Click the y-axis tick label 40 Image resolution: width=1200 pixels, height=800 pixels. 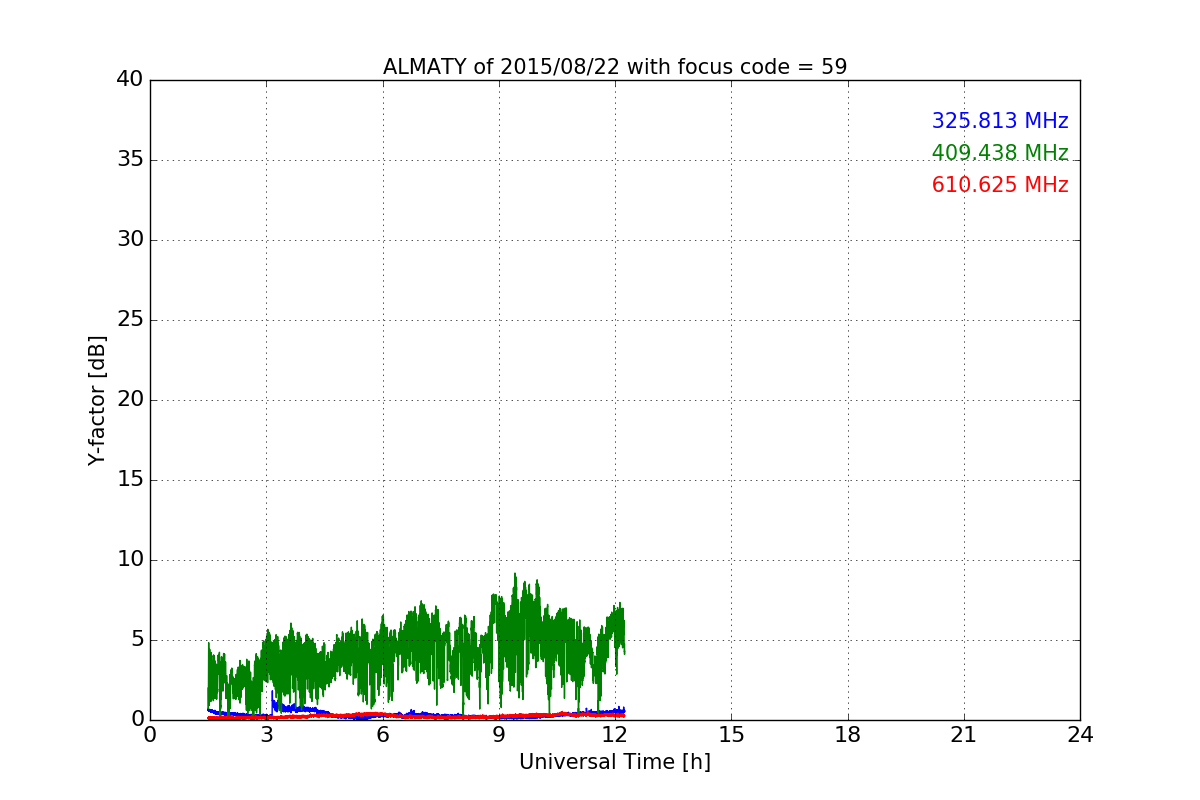pyautogui.click(x=130, y=80)
